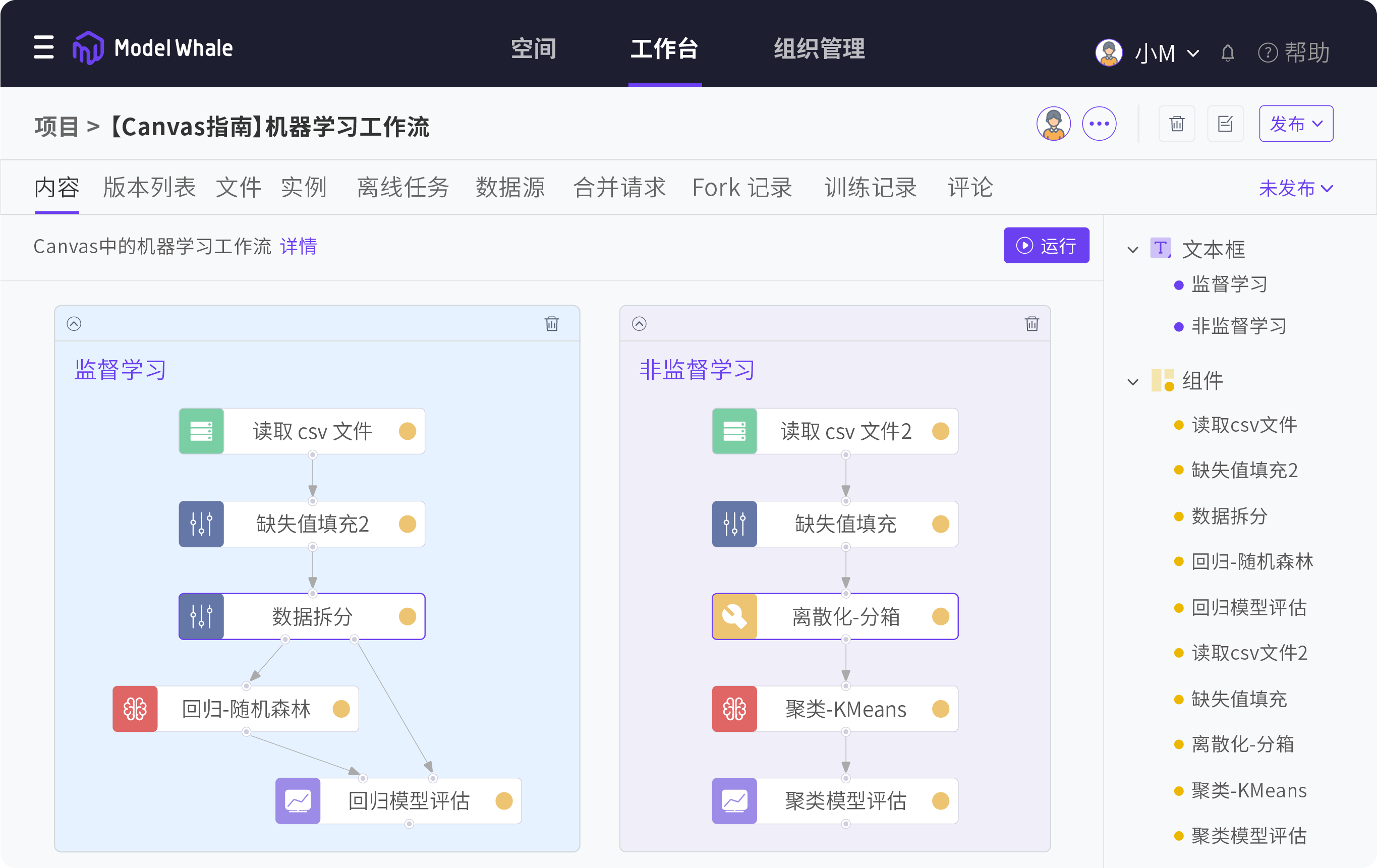Switch to the 离线任务 tab
Image resolution: width=1377 pixels, height=868 pixels.
[x=403, y=188]
